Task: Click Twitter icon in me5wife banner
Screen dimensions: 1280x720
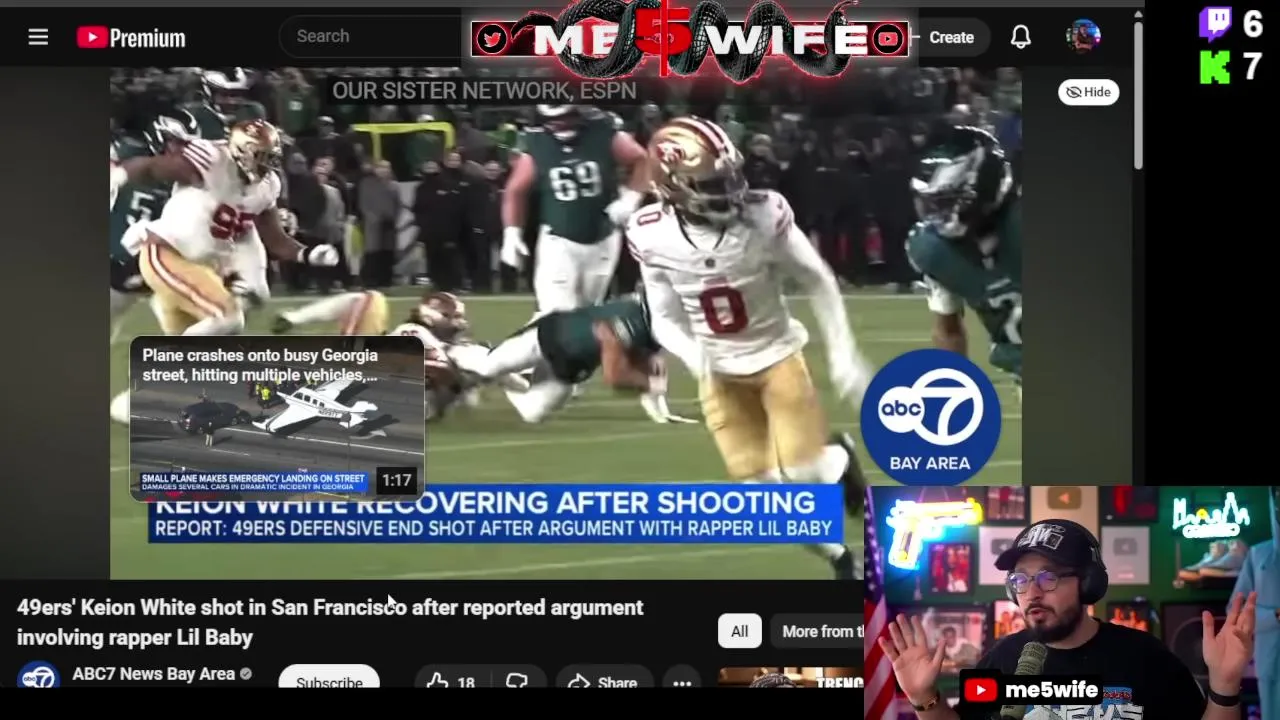Action: 491,39
